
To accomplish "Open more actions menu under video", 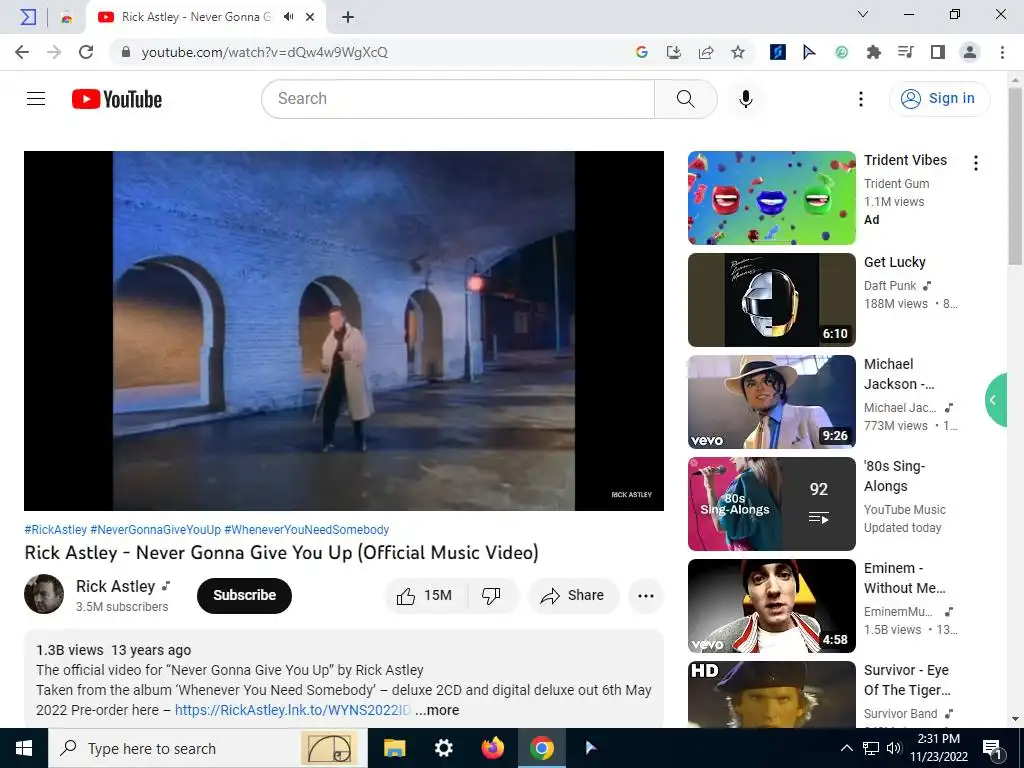I will tap(645, 595).
